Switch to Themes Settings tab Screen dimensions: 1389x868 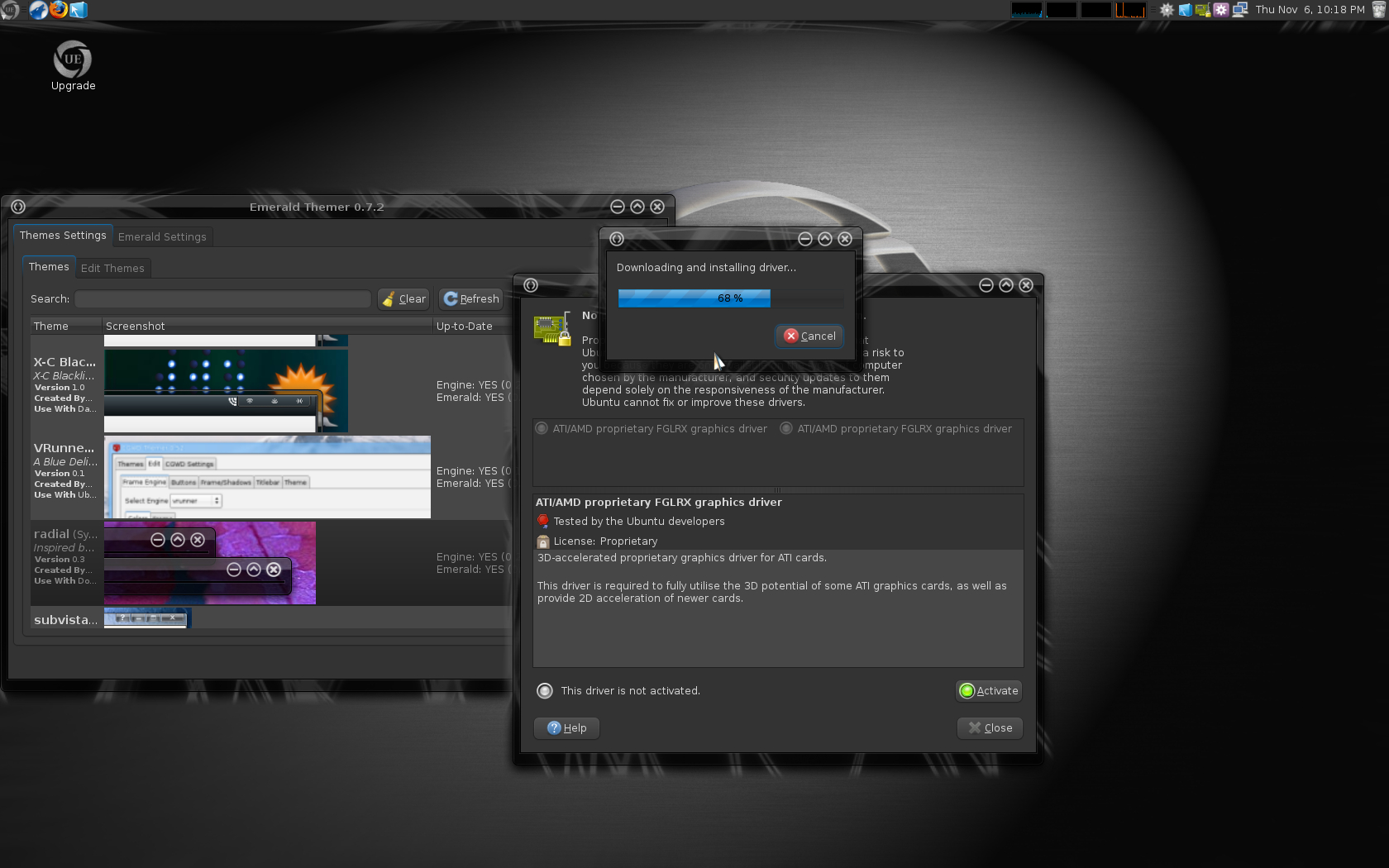tap(63, 236)
